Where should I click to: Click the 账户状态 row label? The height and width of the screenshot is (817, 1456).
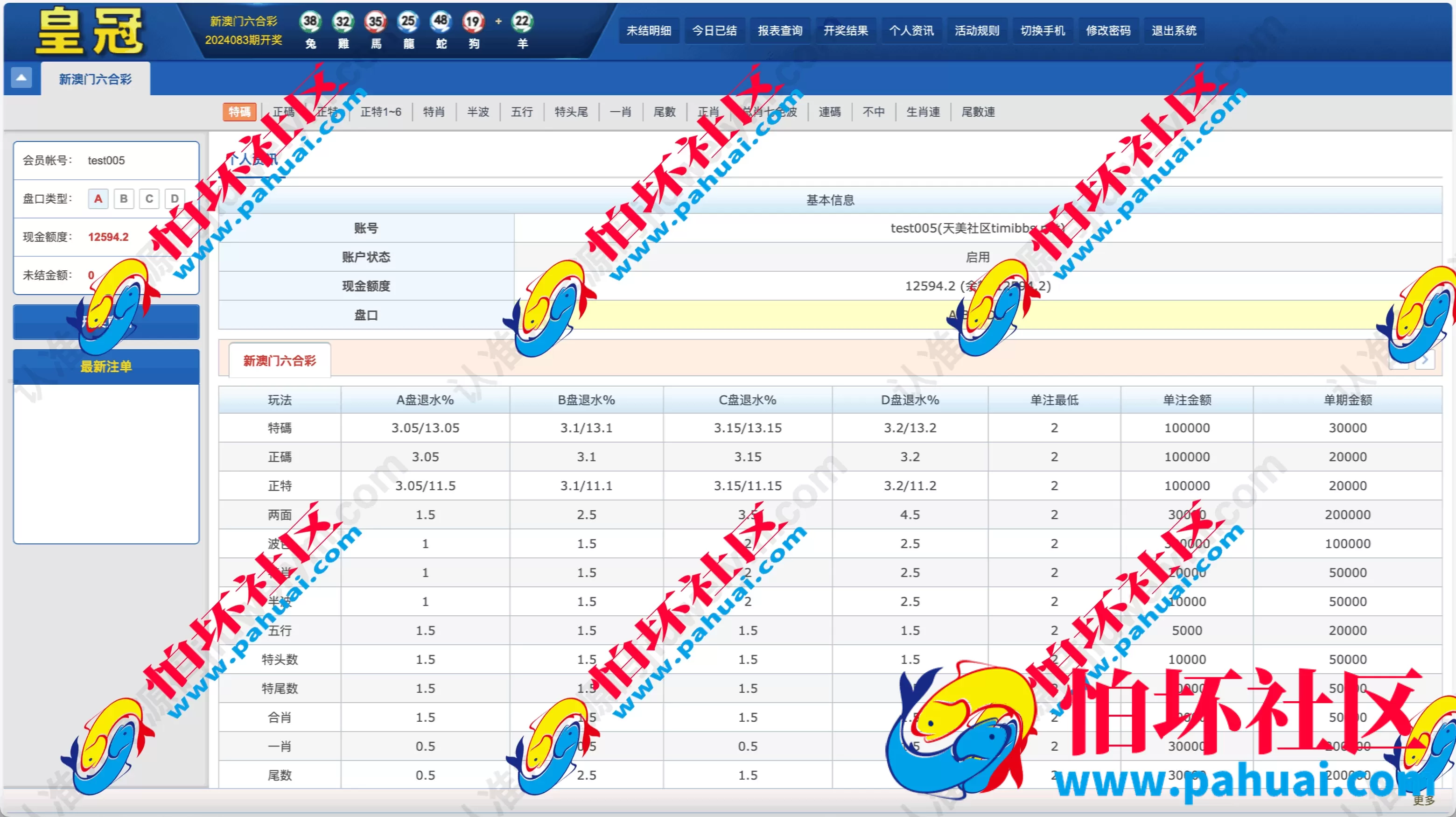[366, 257]
